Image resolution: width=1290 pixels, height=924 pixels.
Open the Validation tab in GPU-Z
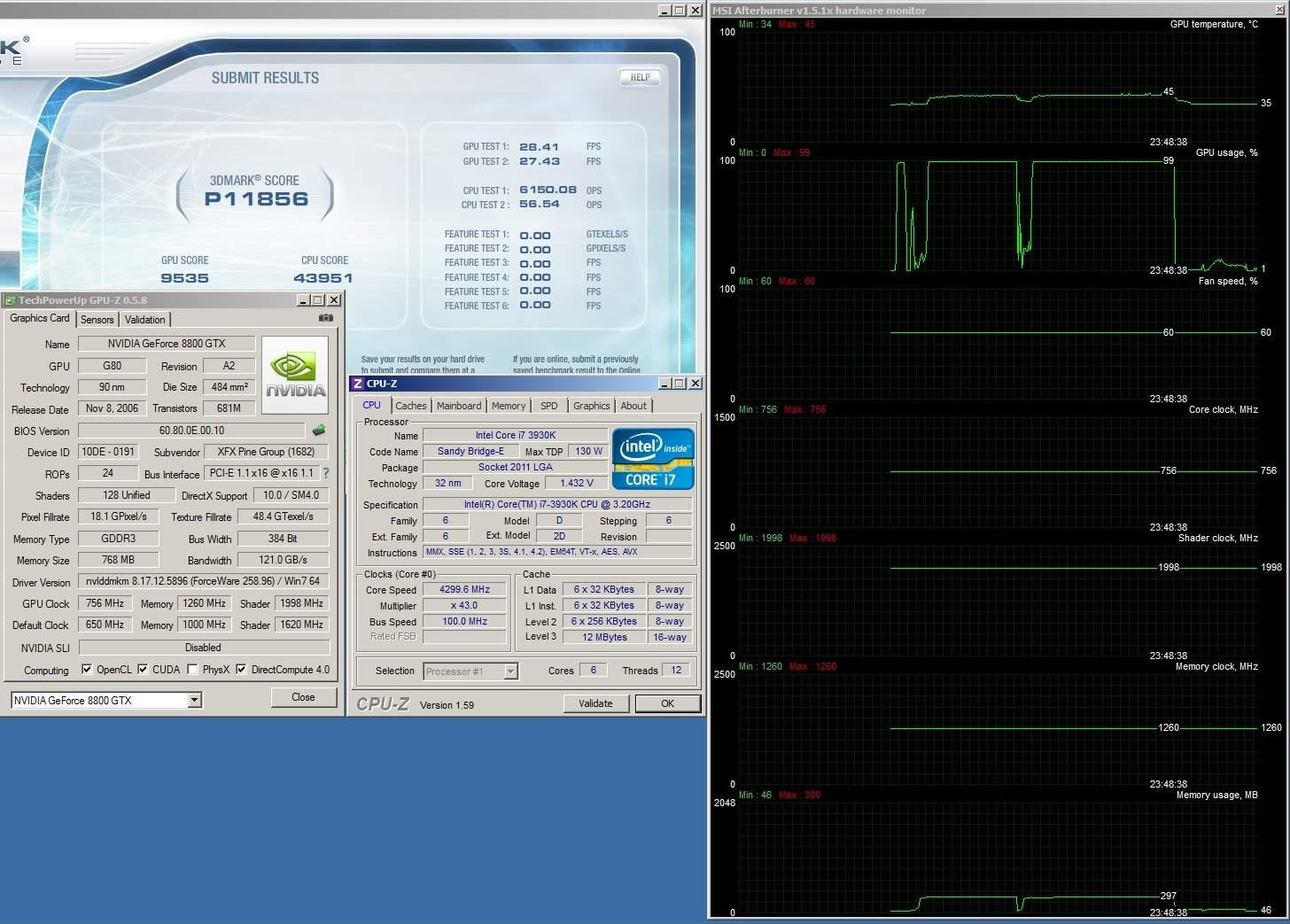[x=144, y=320]
